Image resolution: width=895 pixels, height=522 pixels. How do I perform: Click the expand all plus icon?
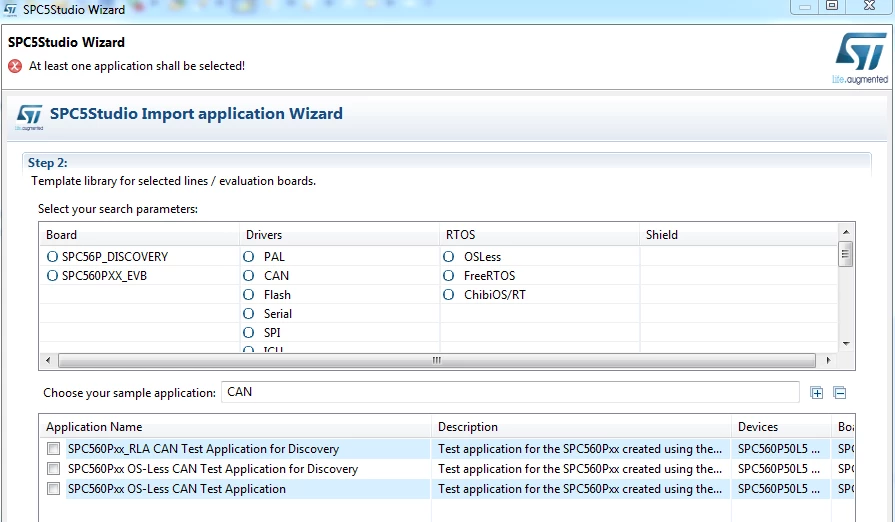[817, 392]
